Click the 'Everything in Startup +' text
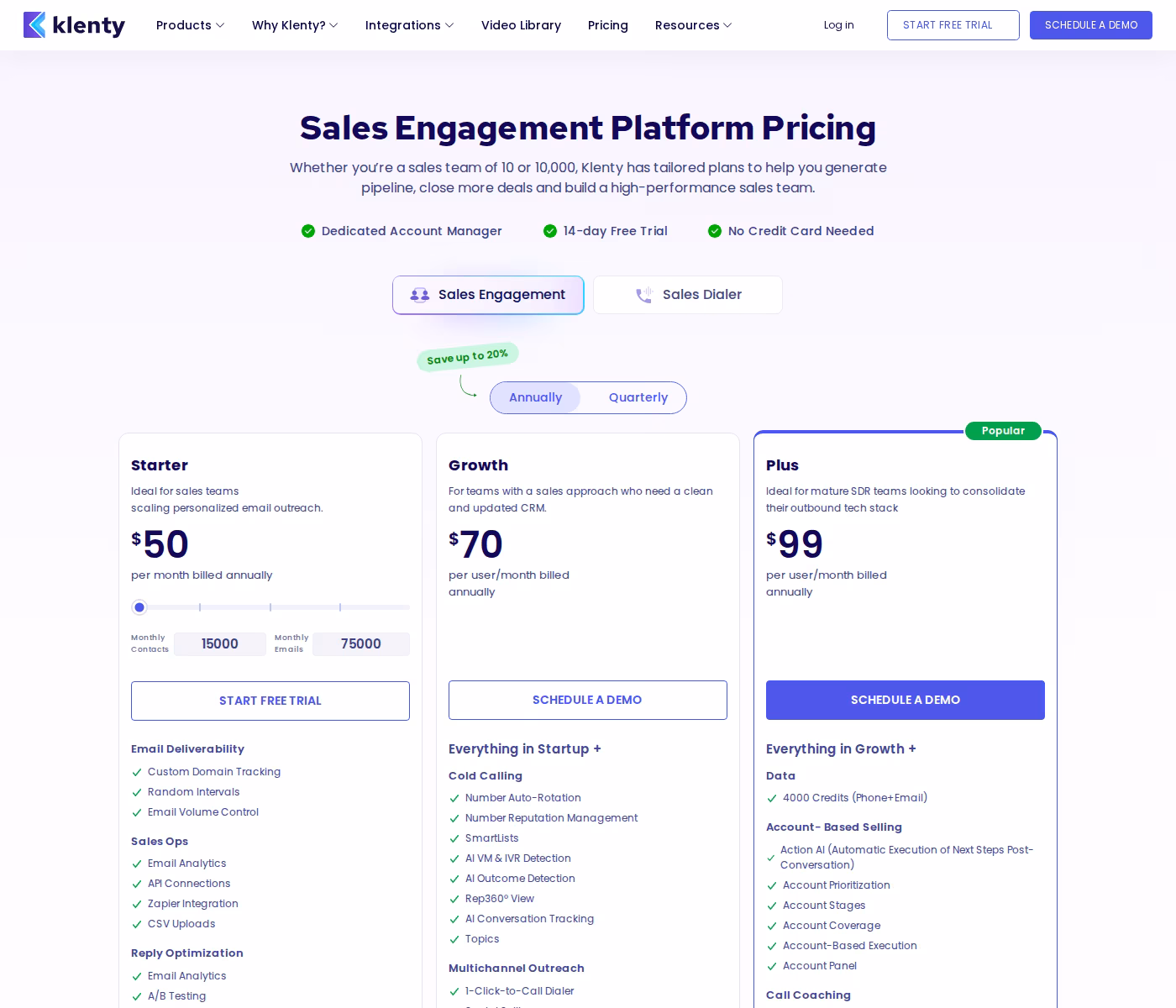Screen dimensions: 1176x1008 tap(525, 749)
